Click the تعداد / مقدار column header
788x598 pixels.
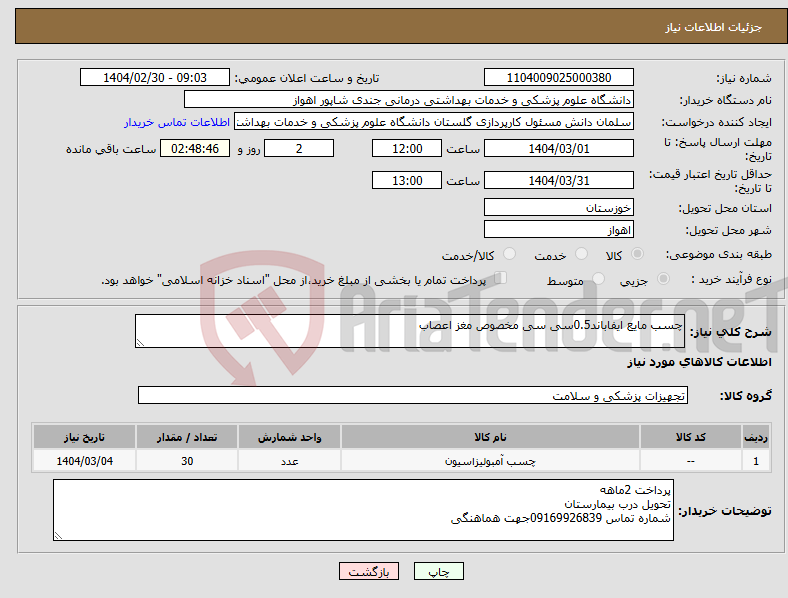pos(187,437)
